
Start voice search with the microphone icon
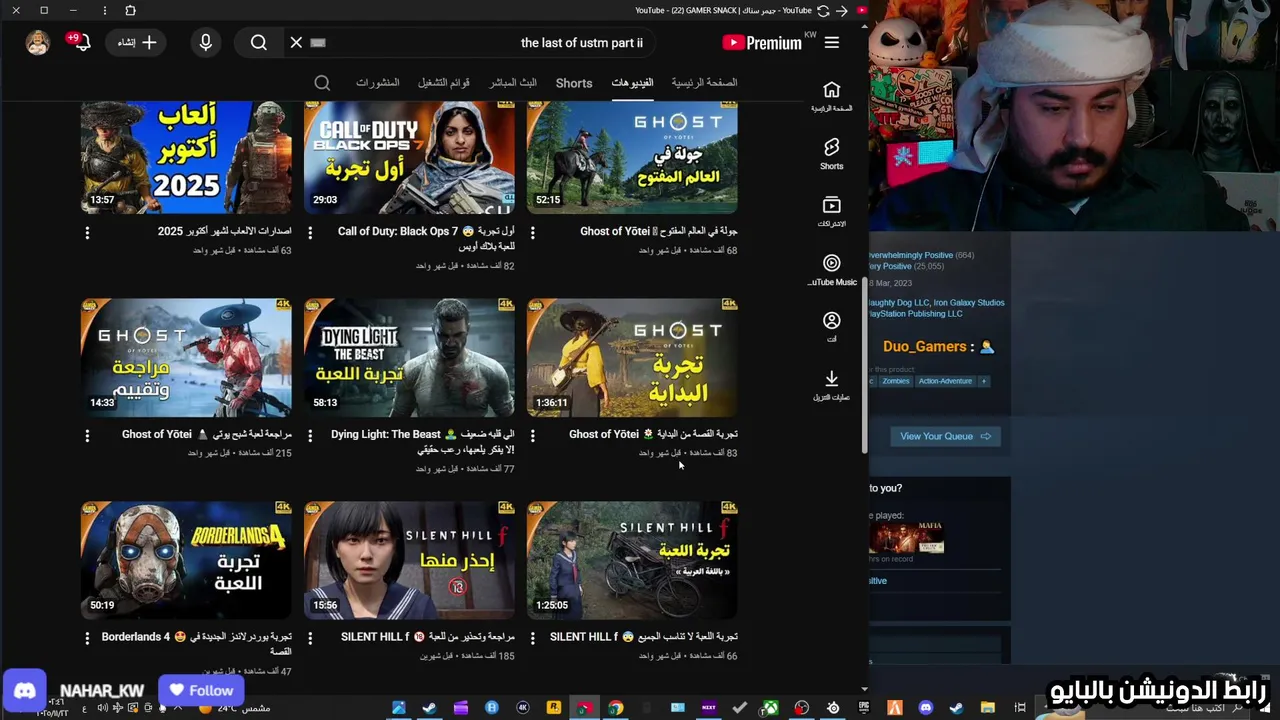coord(206,43)
